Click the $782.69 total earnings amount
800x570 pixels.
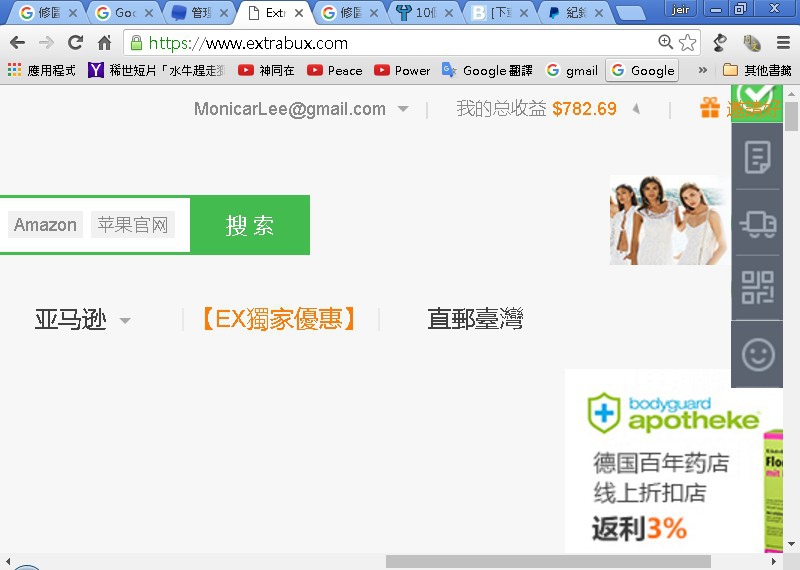click(x=584, y=109)
